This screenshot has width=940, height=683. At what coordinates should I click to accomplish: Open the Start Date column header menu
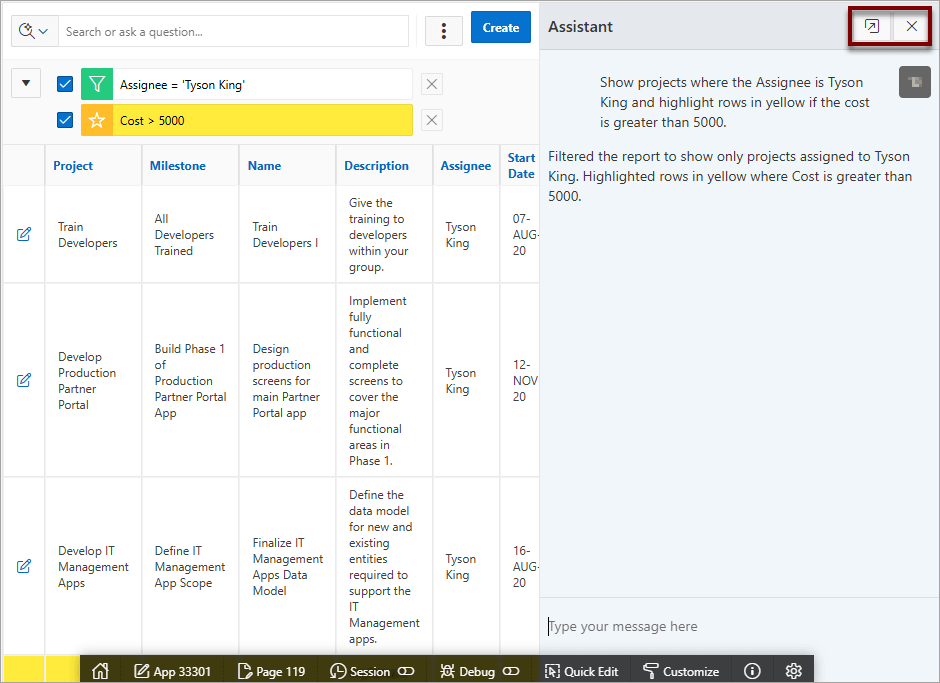(522, 166)
